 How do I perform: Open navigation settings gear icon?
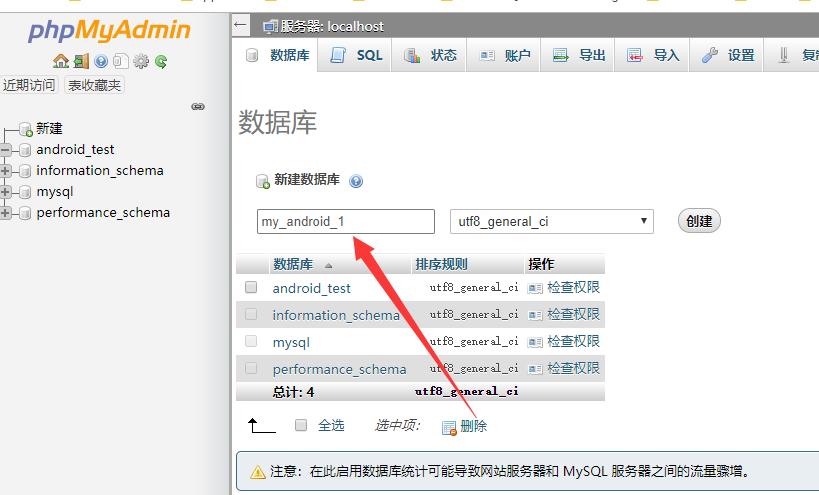141,62
